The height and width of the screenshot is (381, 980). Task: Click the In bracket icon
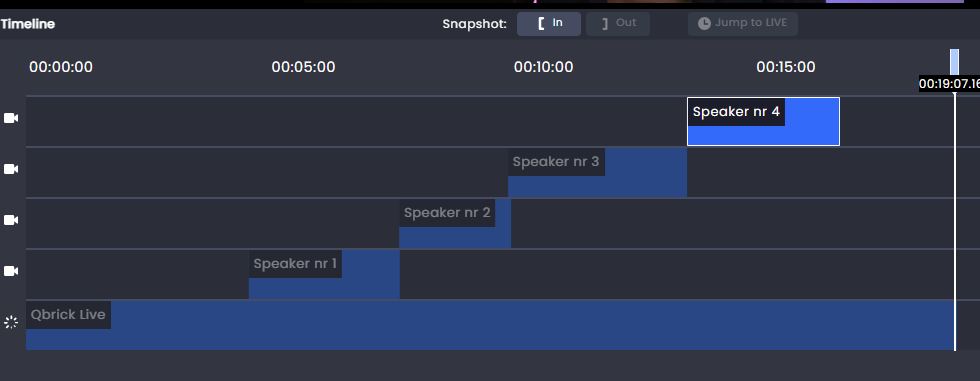541,24
